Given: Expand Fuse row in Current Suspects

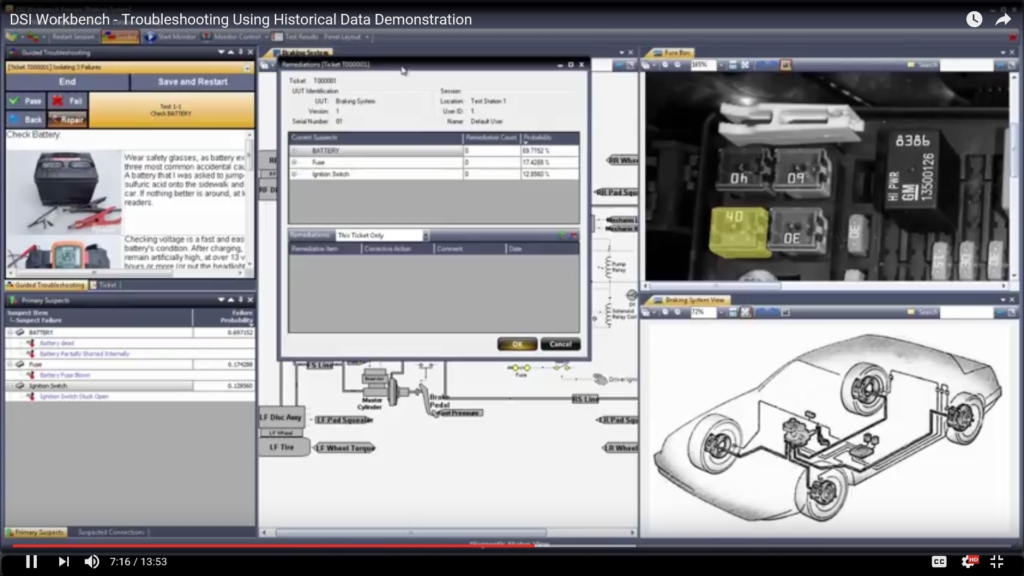Looking at the screenshot, I should (295, 163).
